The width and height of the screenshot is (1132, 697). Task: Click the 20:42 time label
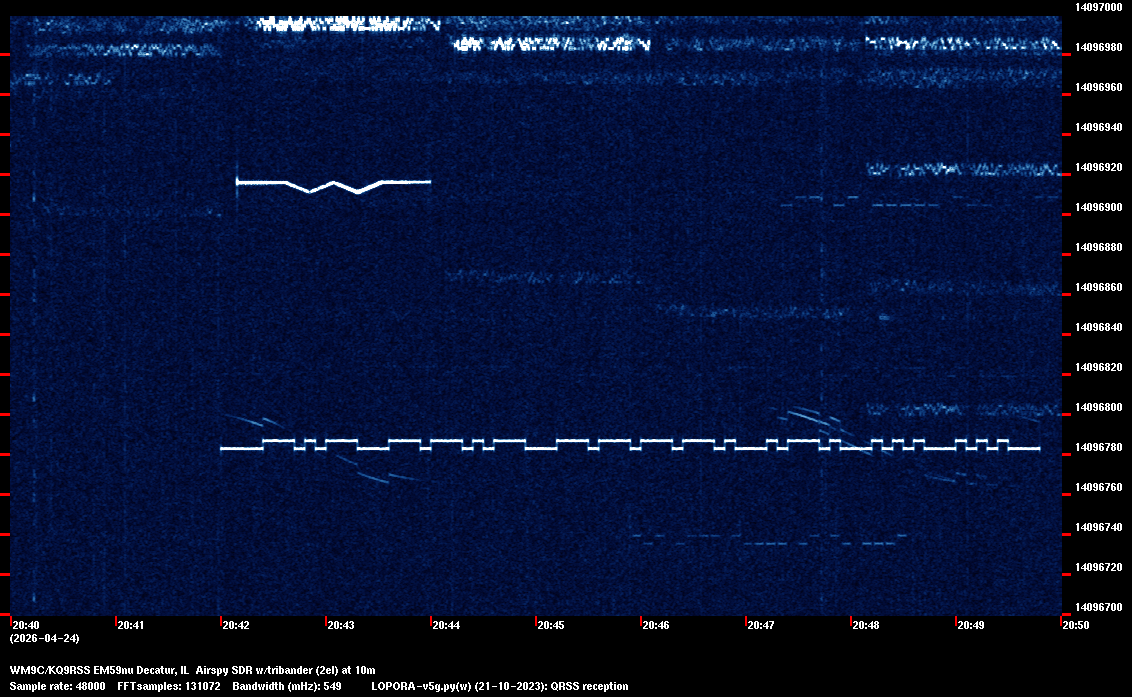236,625
